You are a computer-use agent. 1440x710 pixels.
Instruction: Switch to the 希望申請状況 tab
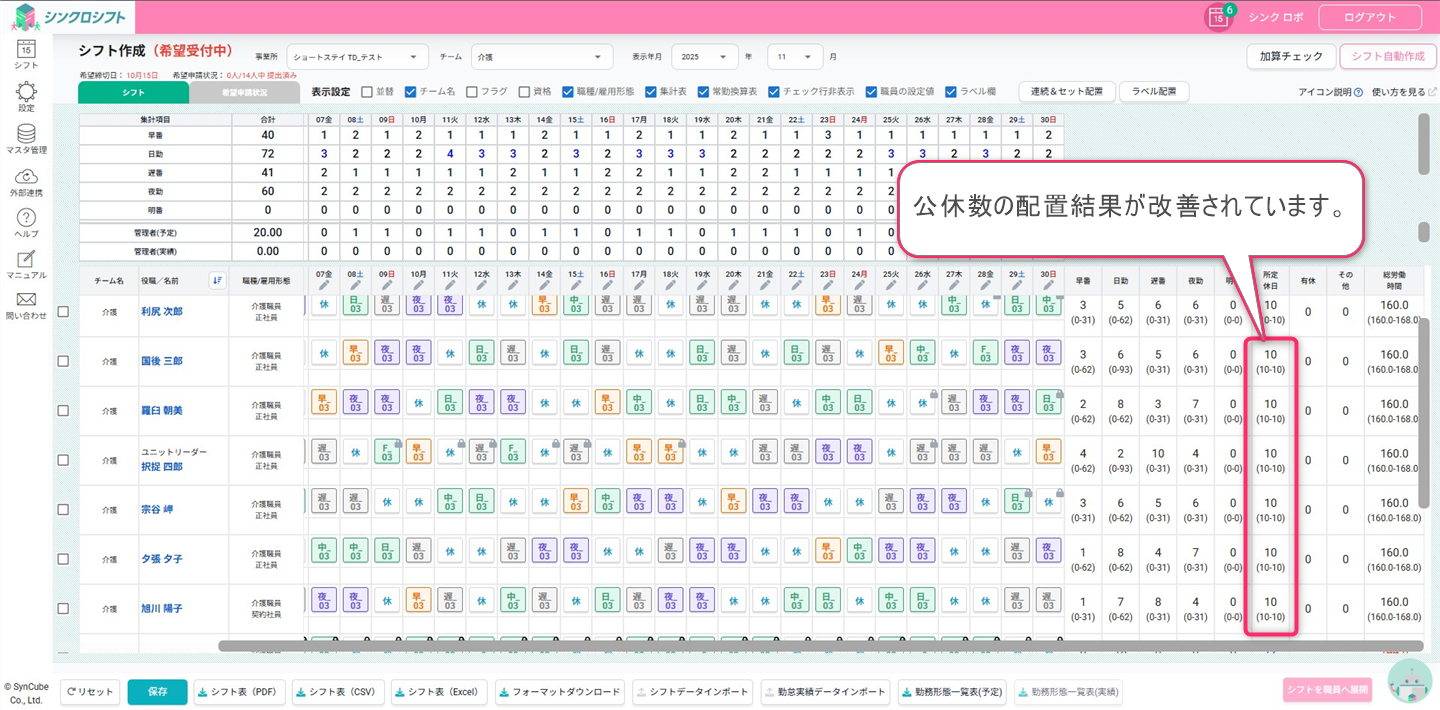point(244,92)
